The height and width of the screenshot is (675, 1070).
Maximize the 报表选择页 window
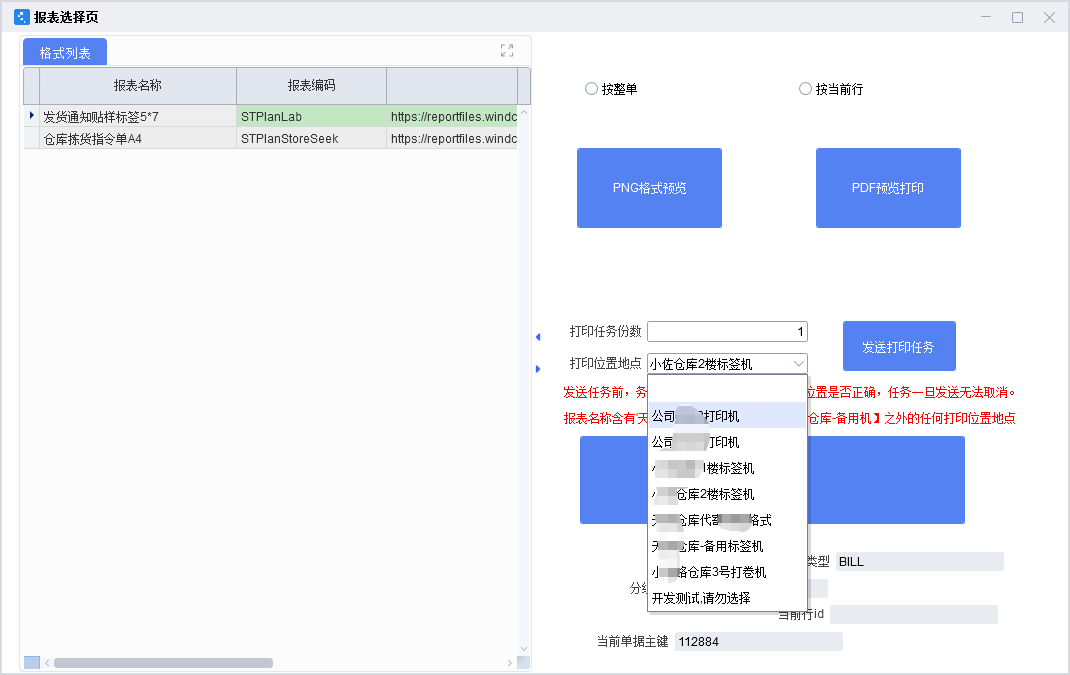point(1017,17)
